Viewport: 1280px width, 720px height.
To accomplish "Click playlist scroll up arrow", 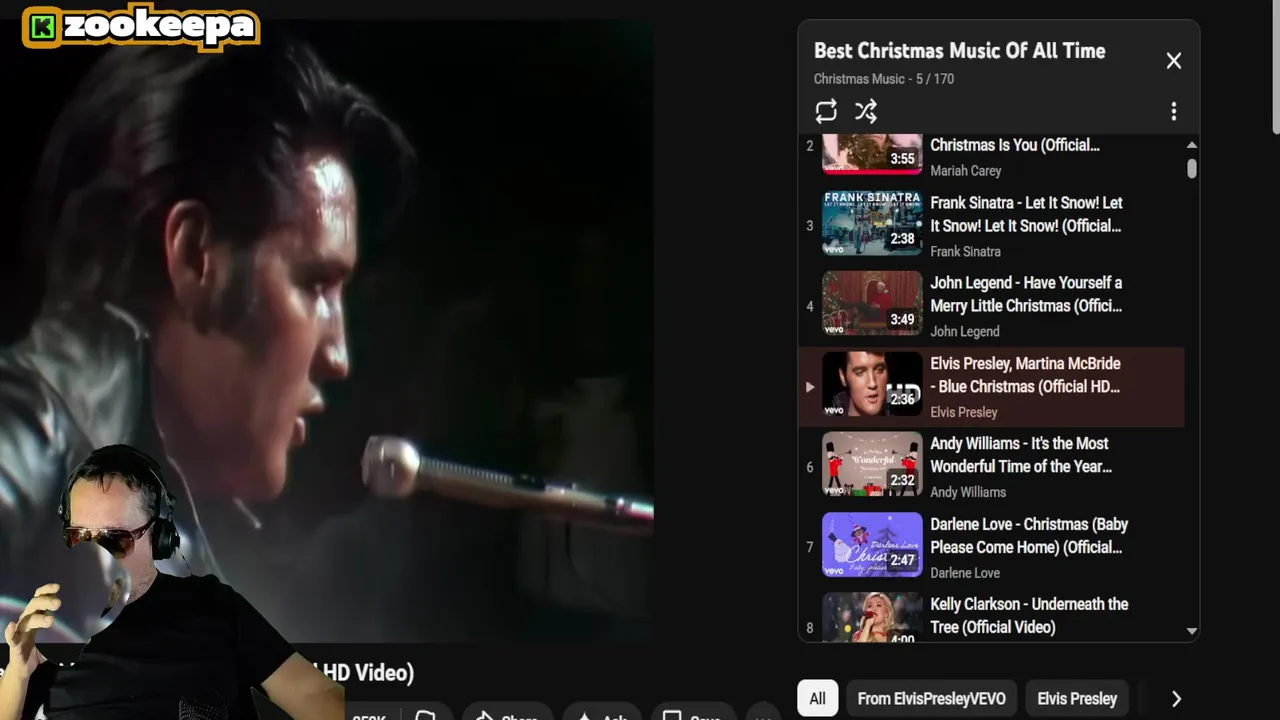I will (1191, 145).
